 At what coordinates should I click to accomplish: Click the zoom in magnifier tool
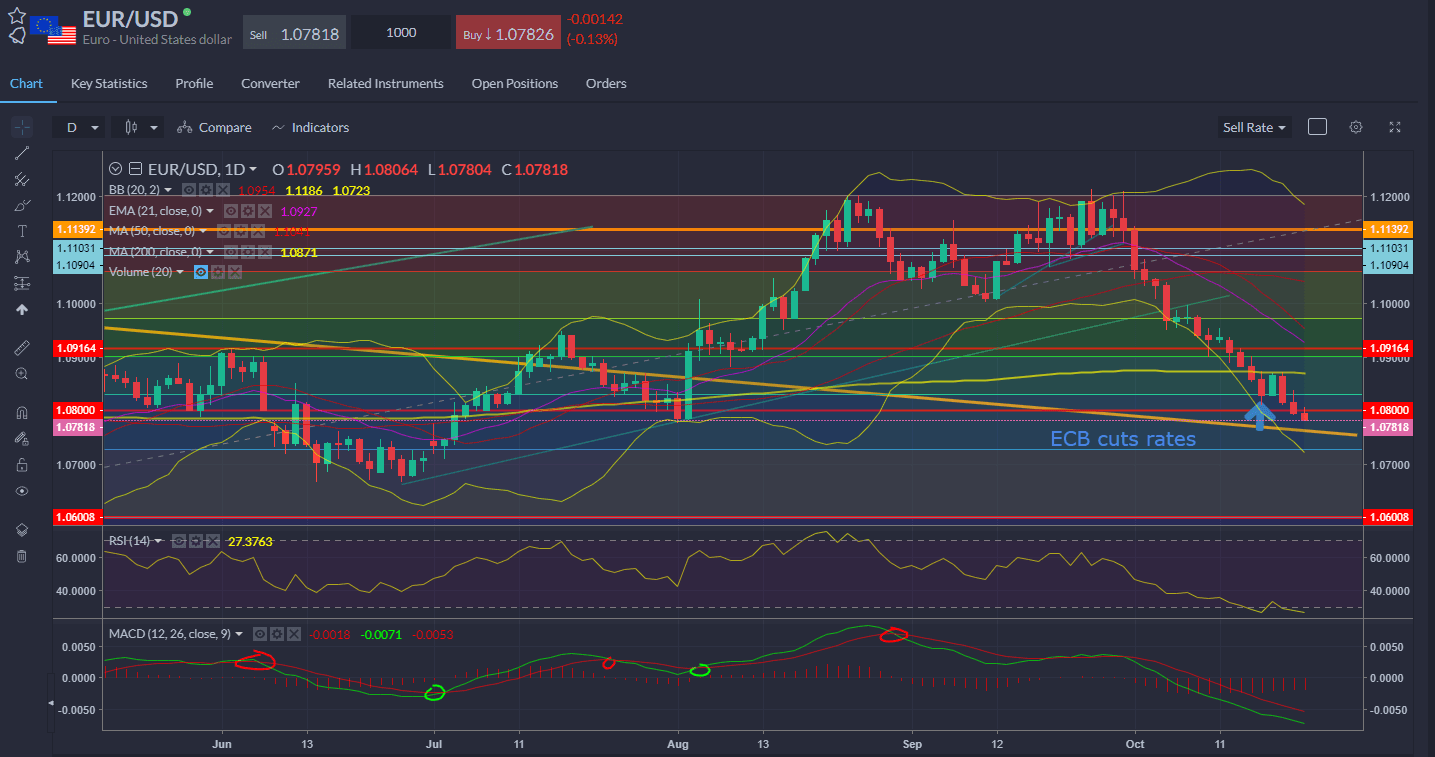tap(22, 373)
